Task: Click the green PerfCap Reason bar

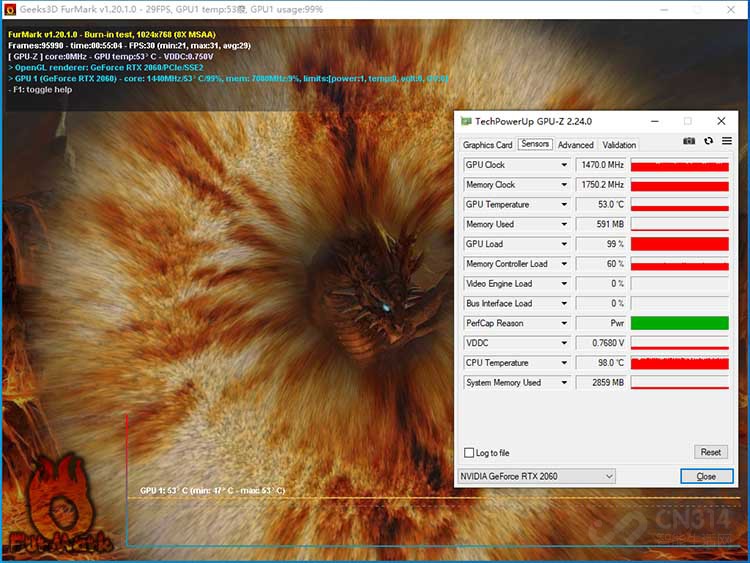Action: click(x=680, y=323)
